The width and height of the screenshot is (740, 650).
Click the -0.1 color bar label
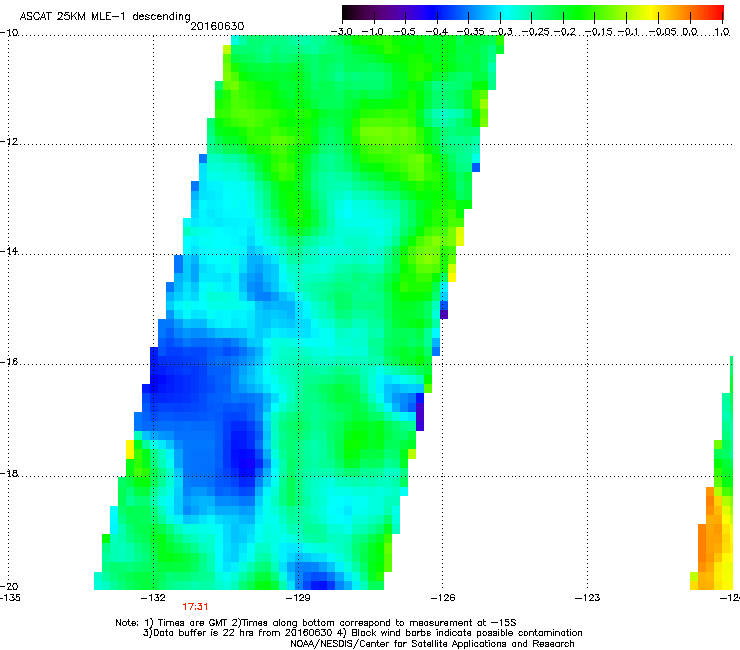628,32
